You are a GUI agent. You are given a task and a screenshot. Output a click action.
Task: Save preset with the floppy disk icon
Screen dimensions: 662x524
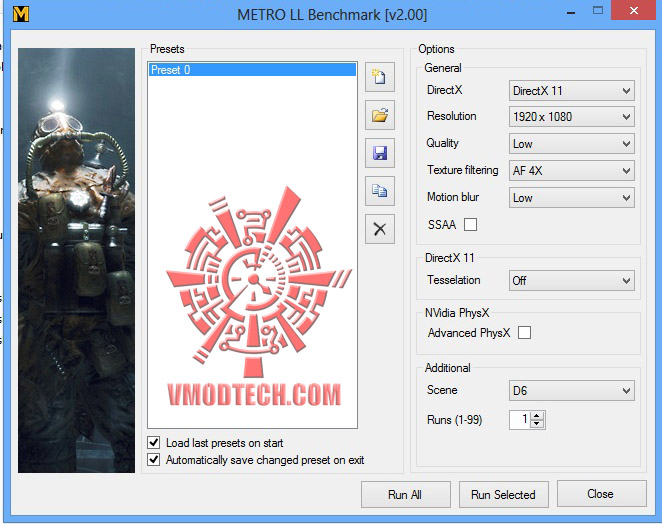[x=380, y=153]
